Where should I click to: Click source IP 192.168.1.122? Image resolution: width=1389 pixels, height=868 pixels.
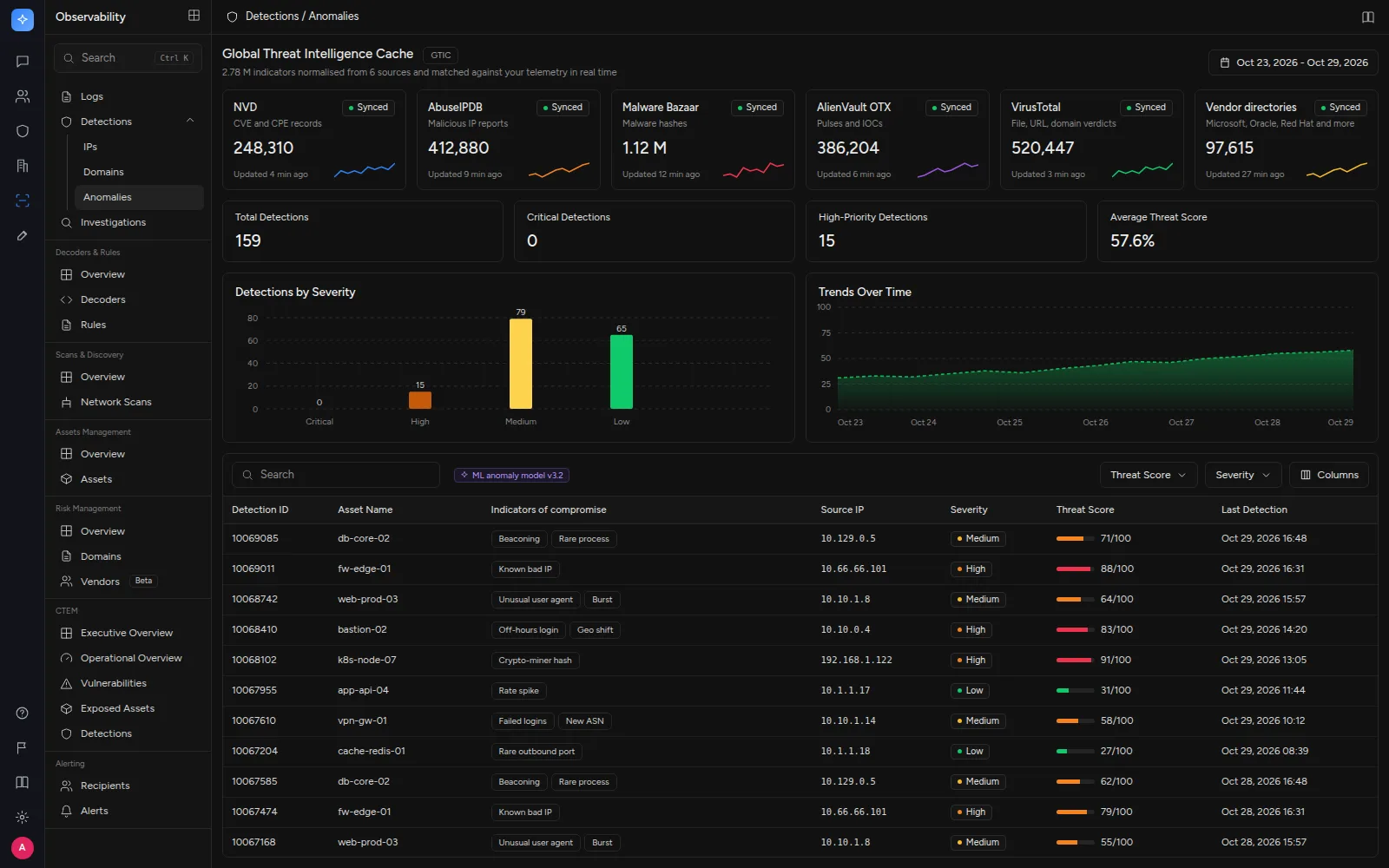click(x=857, y=660)
